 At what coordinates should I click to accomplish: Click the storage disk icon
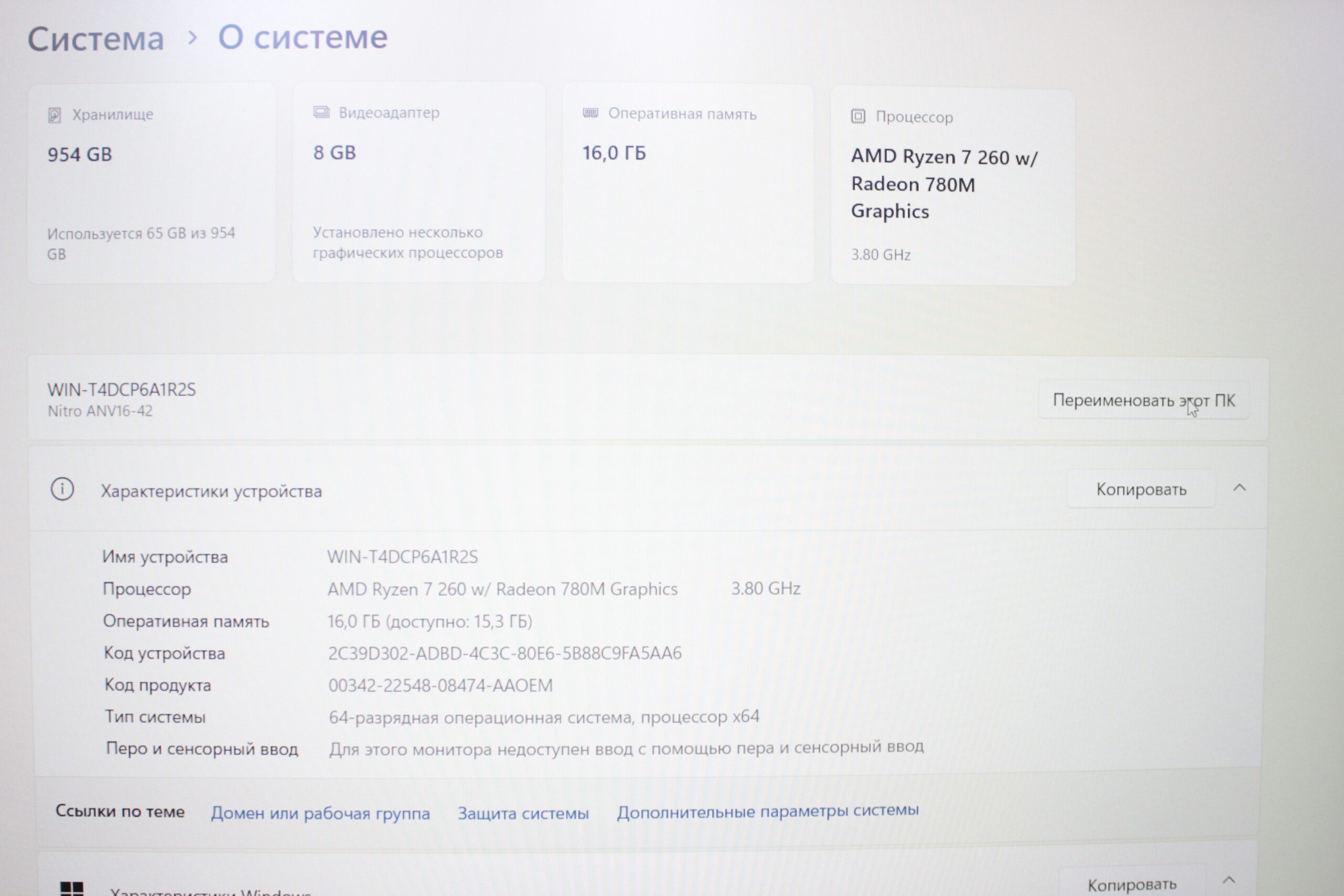coord(54,115)
